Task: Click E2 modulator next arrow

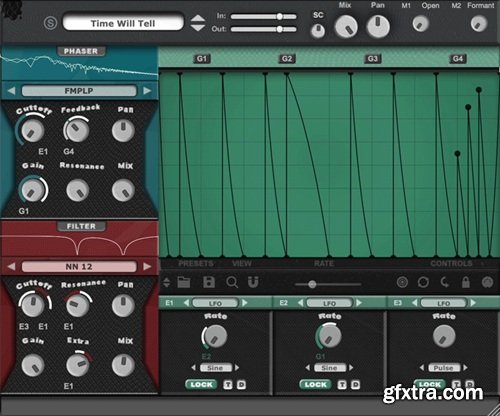Action: click(359, 303)
